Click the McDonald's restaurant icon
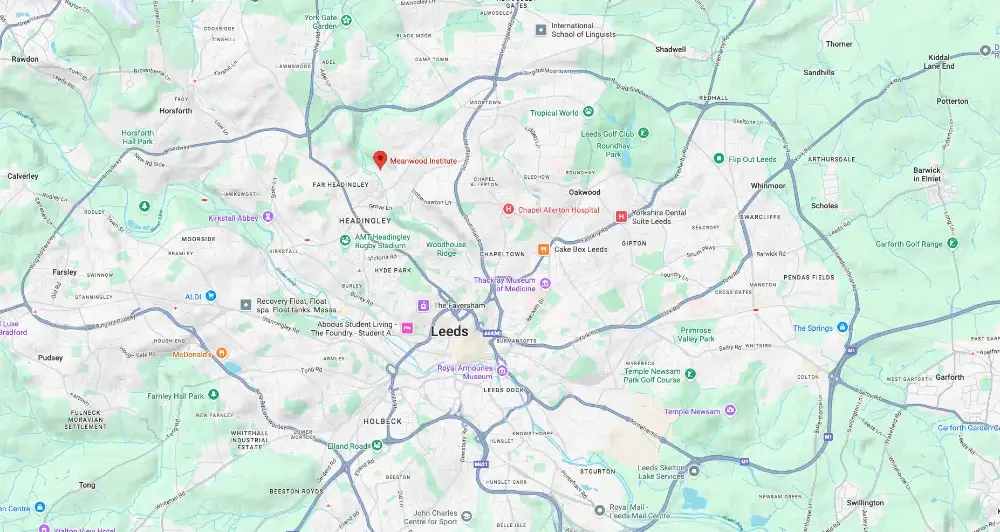This screenshot has width=1000, height=532. [221, 353]
